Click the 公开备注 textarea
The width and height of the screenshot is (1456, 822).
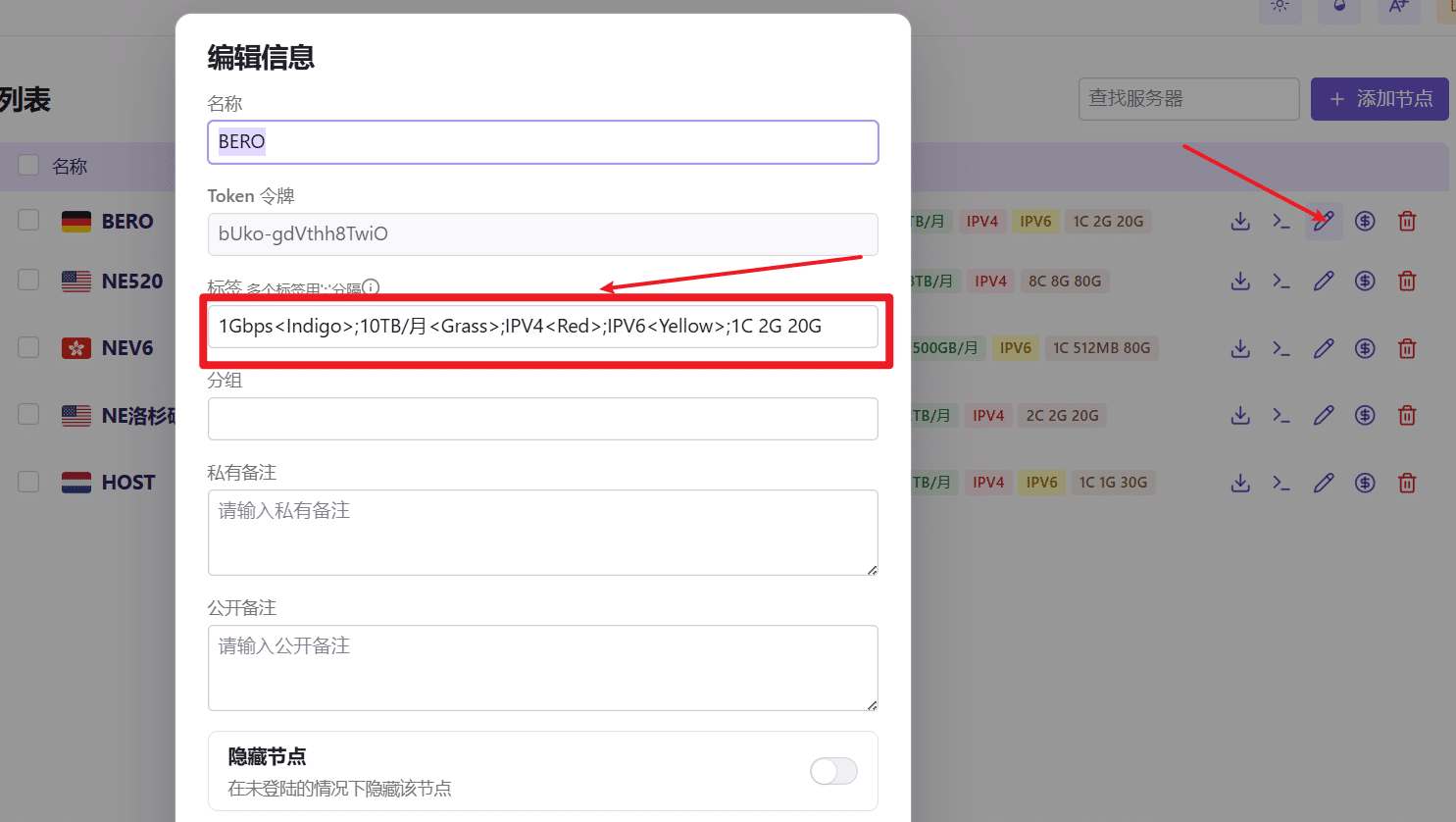tap(542, 668)
